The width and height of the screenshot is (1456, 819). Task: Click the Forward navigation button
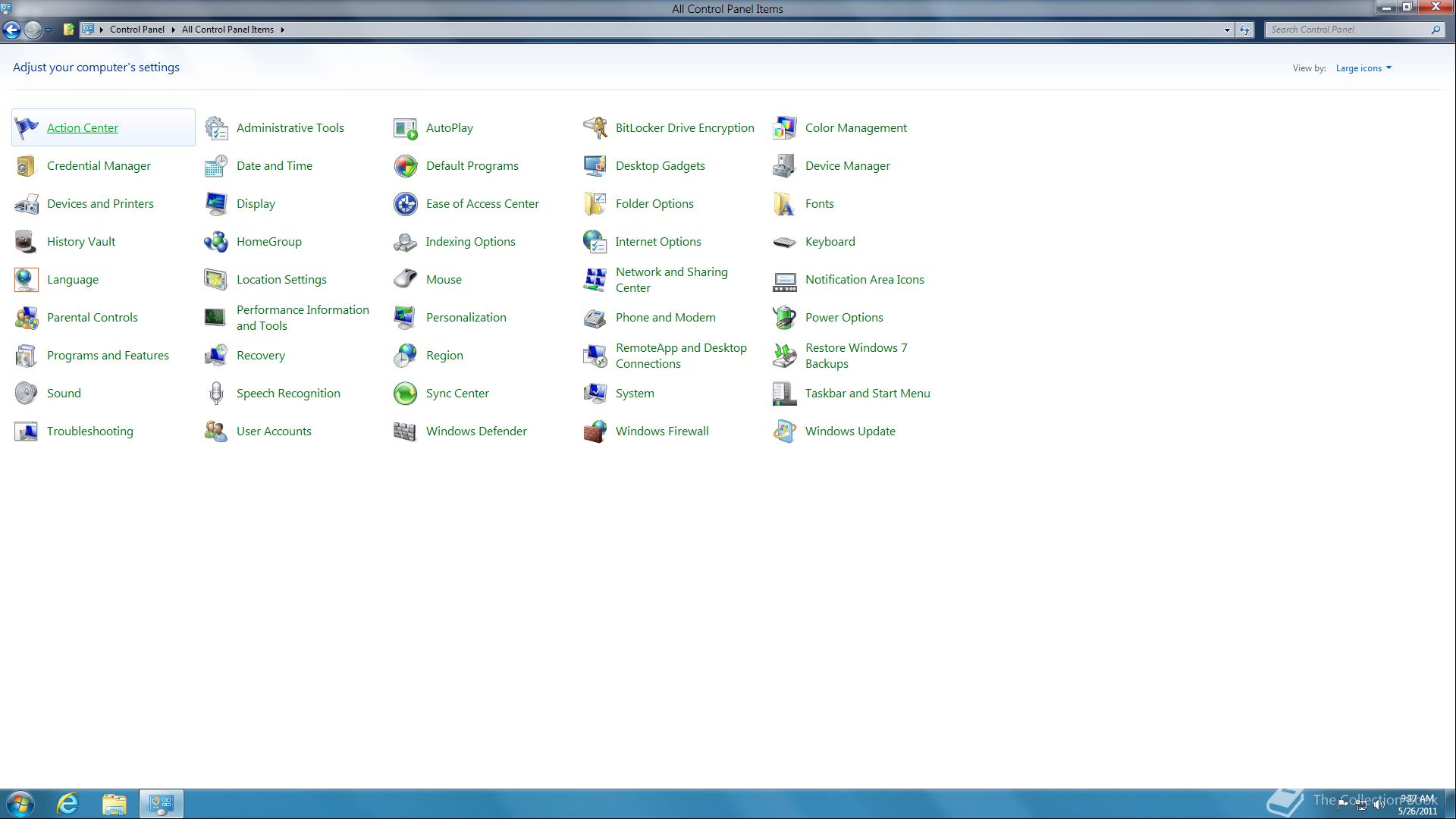pos(33,30)
